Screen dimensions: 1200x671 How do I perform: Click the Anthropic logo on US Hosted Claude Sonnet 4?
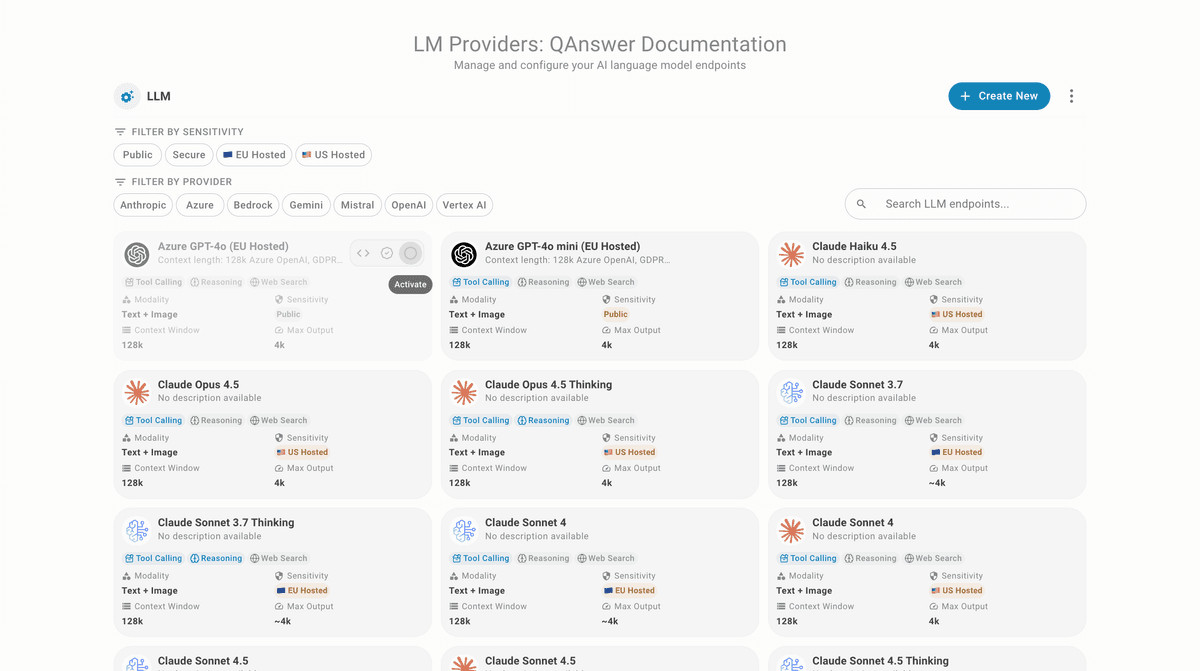pyautogui.click(x=791, y=530)
